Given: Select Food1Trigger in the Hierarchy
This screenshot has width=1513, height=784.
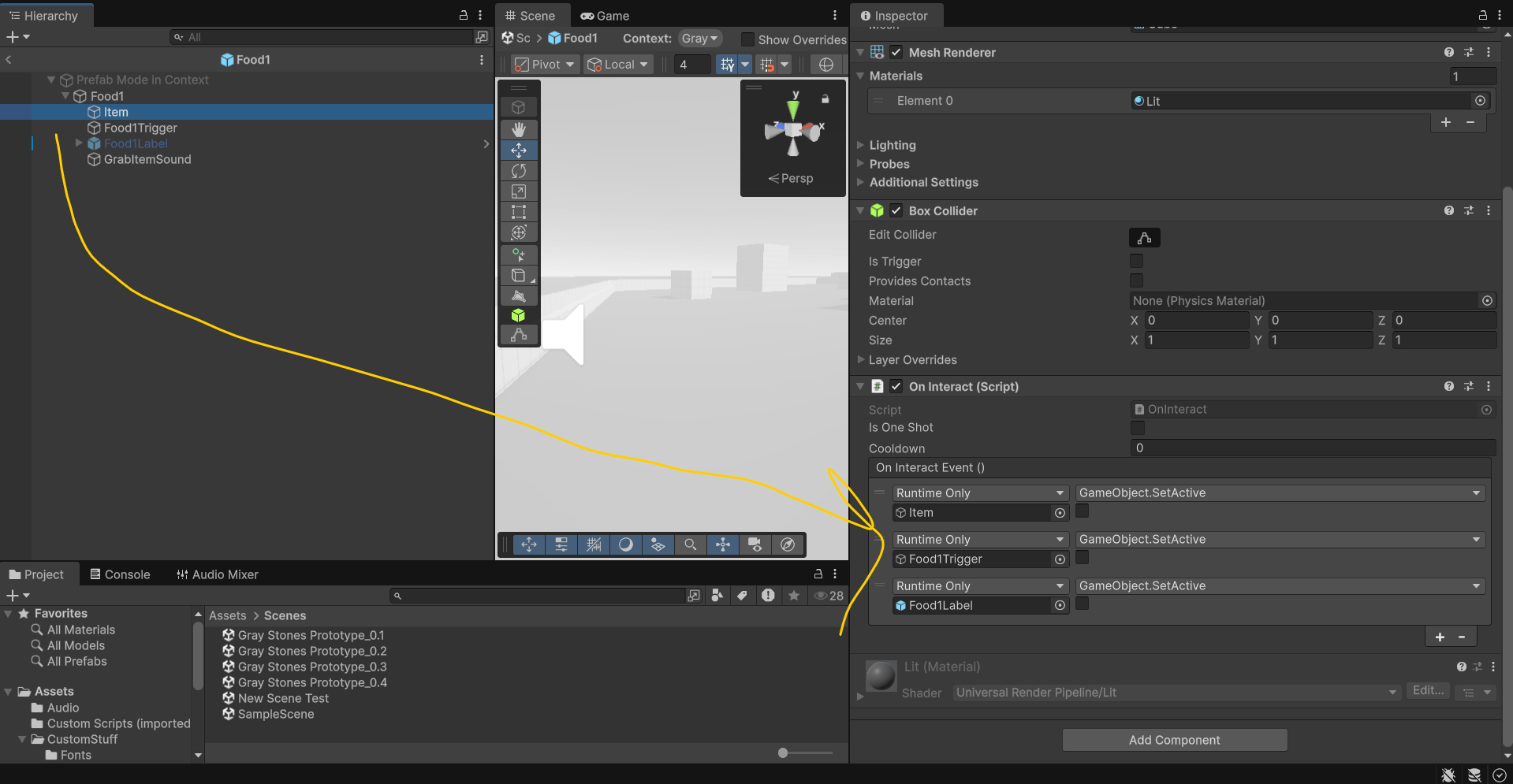Looking at the screenshot, I should click(x=140, y=128).
